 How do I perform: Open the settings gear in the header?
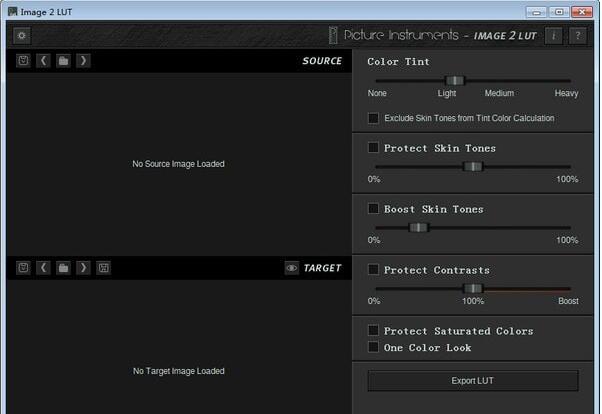point(22,36)
